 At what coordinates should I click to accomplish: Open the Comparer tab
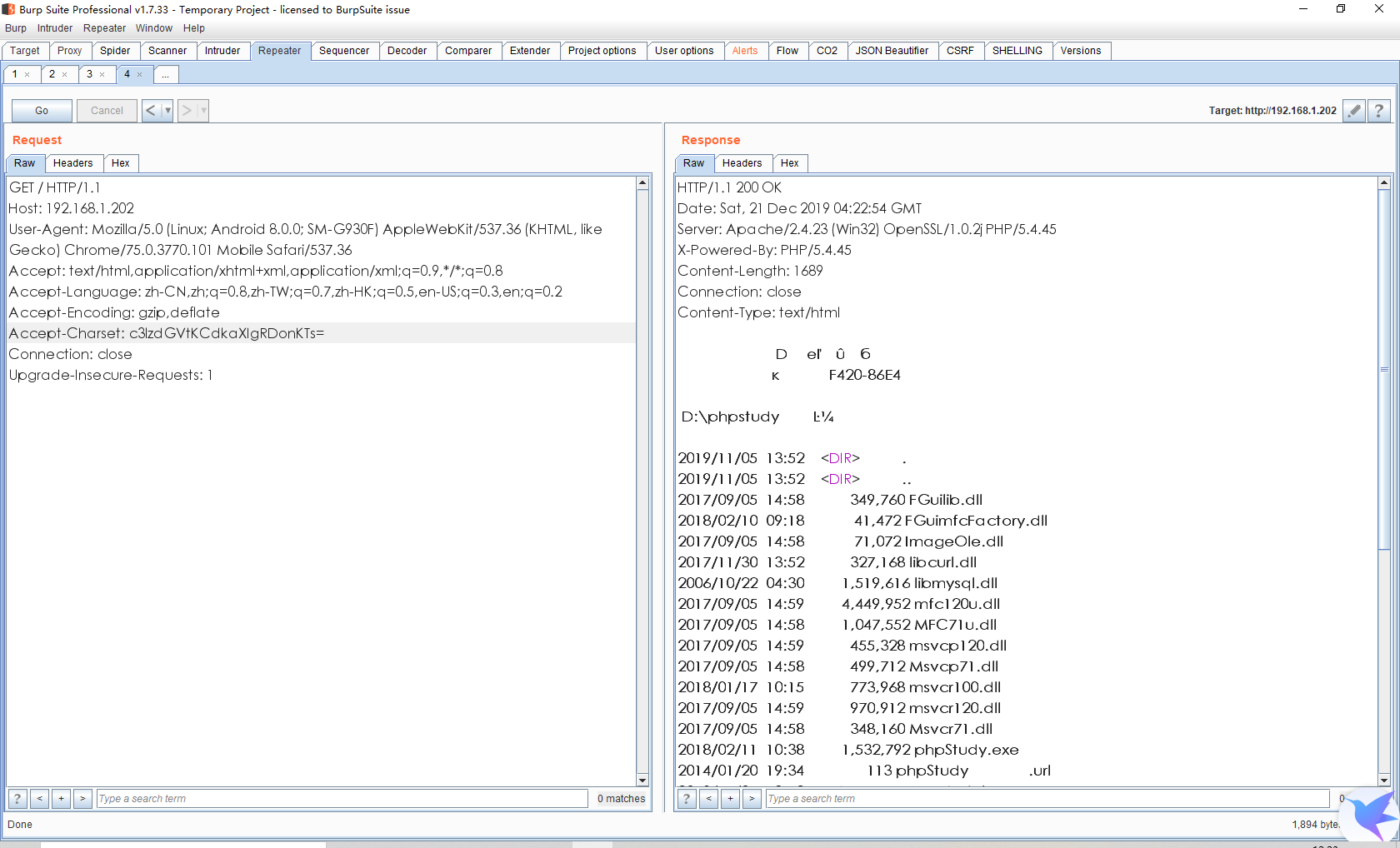click(468, 51)
